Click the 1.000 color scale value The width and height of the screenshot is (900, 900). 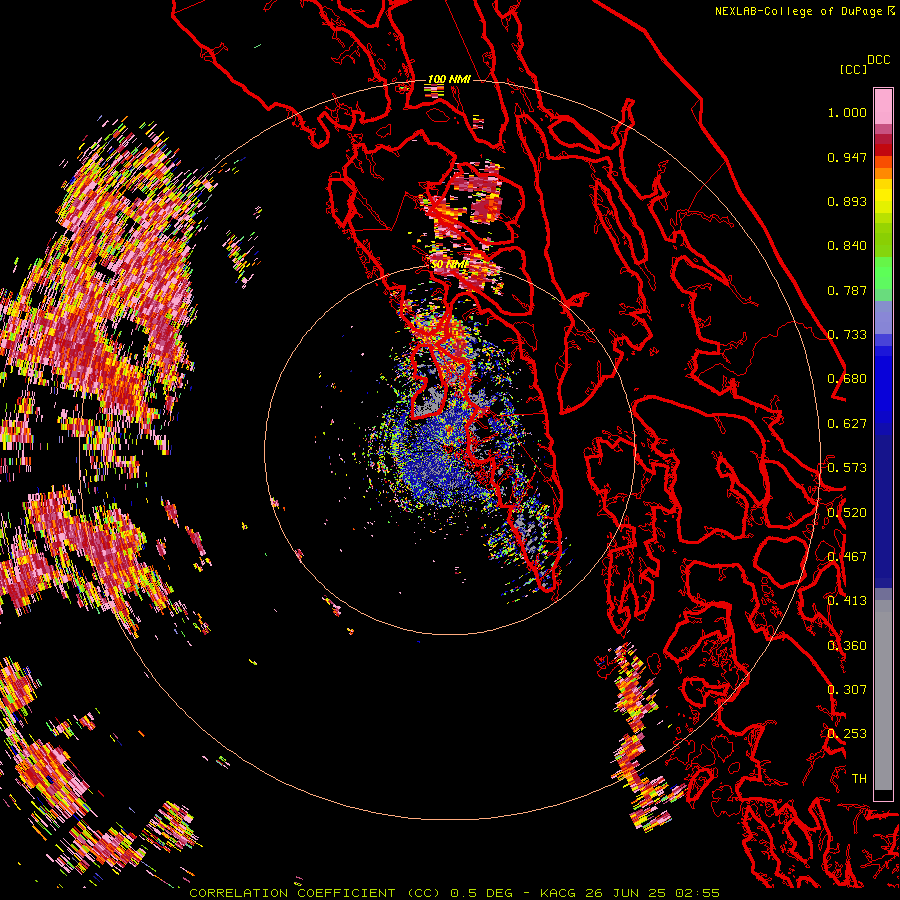pos(847,112)
